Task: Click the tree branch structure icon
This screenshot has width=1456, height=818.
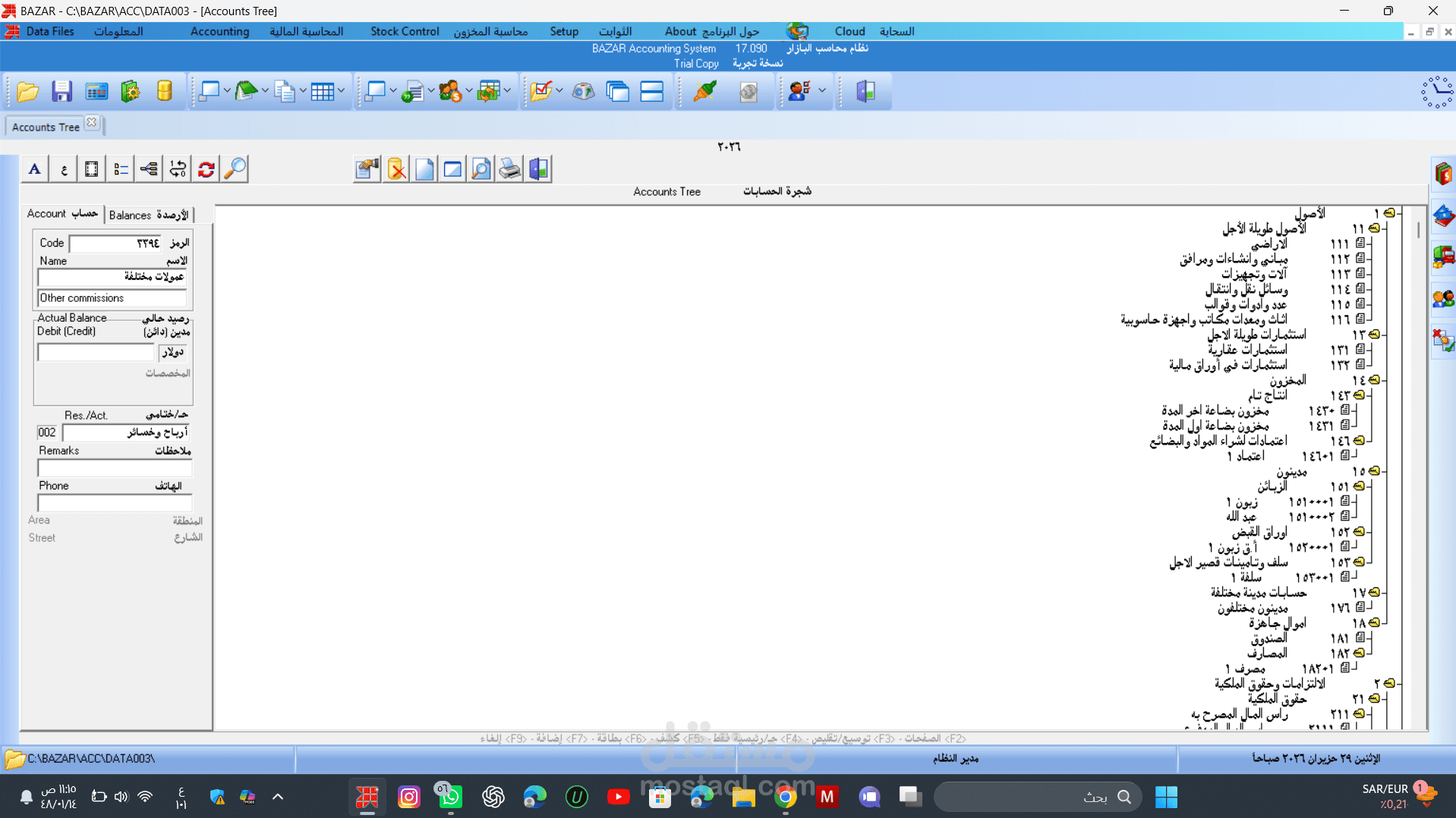Action: [149, 169]
